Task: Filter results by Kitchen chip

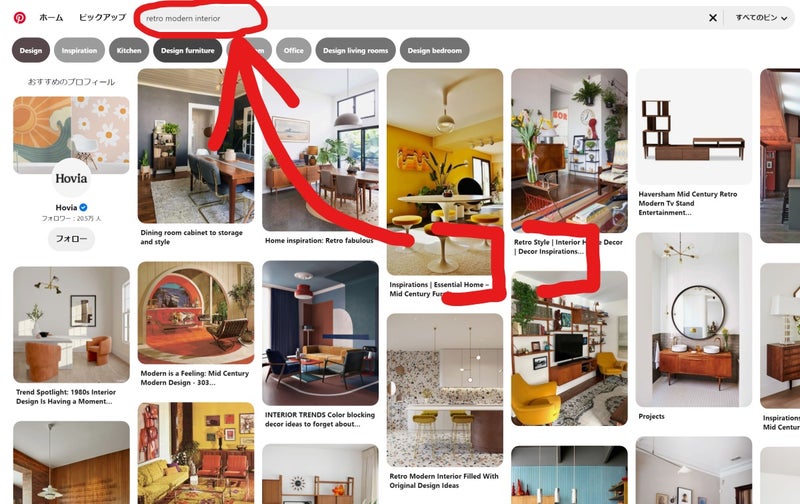Action: 129,51
